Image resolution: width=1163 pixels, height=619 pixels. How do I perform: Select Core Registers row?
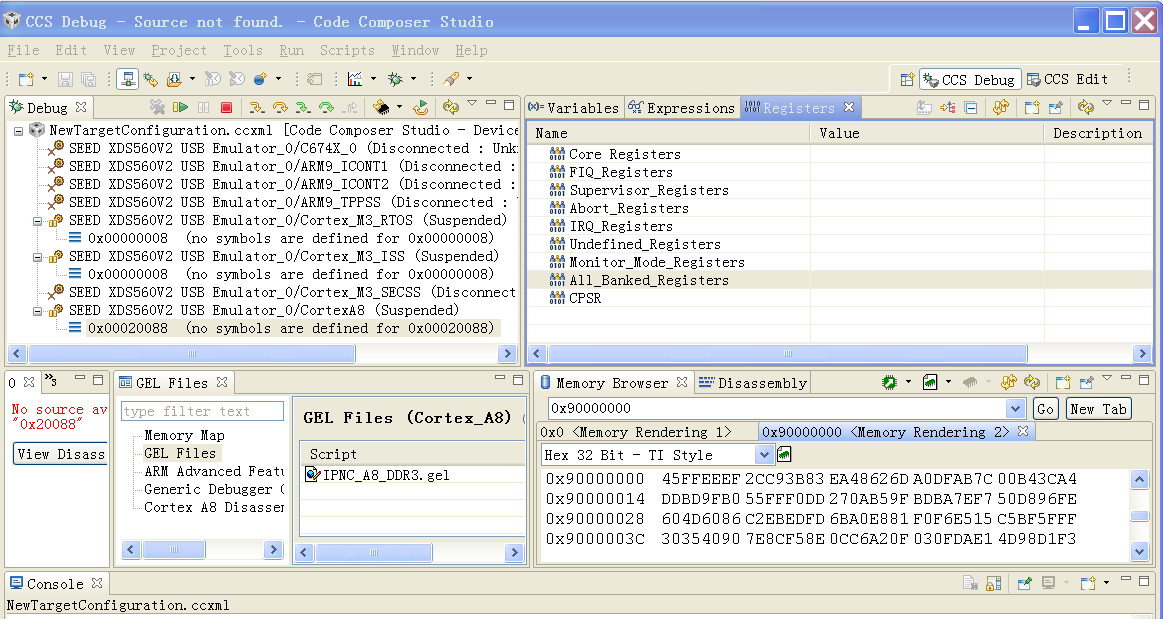click(625, 154)
